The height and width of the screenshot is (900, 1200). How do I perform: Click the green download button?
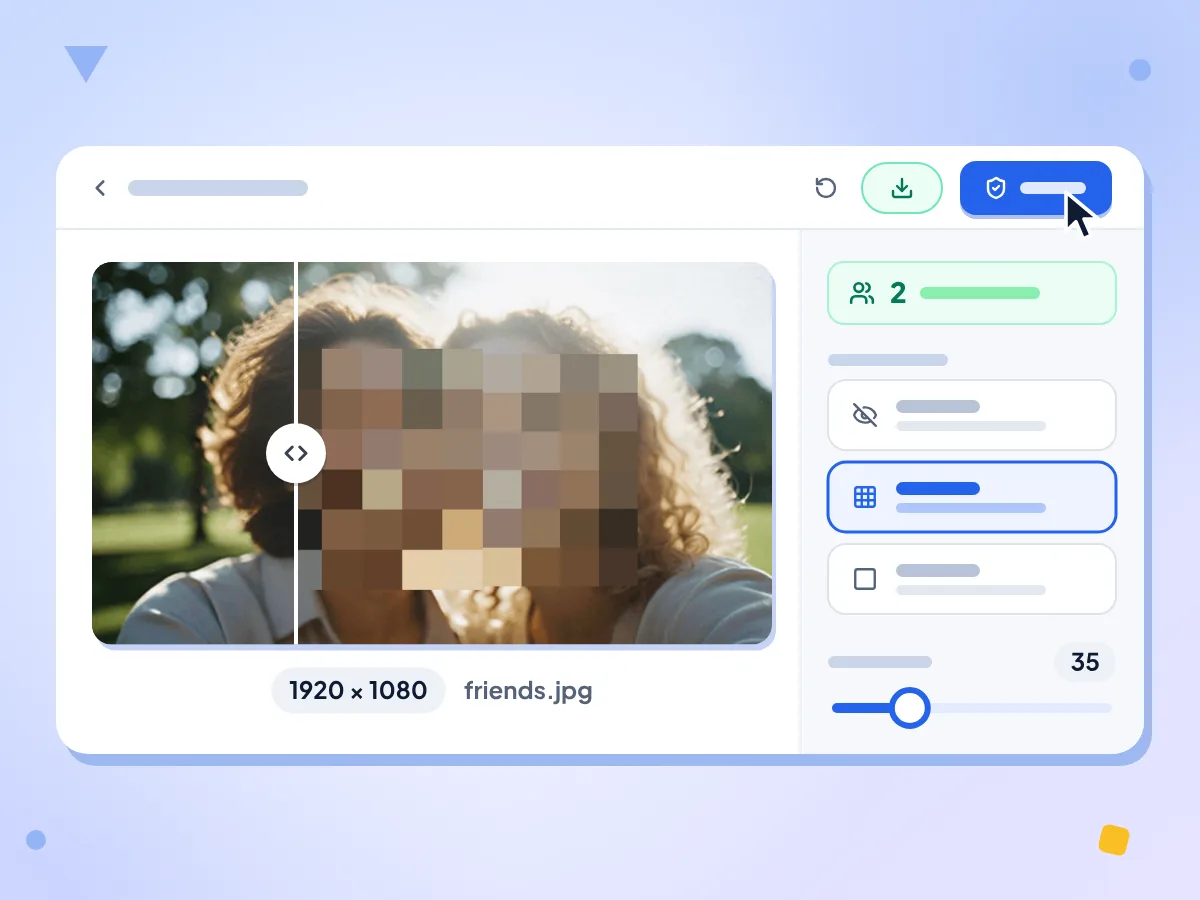pos(902,188)
